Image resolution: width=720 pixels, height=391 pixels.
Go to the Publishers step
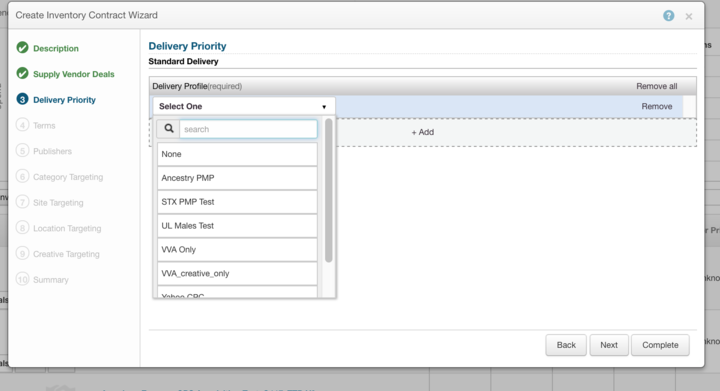tap(52, 151)
